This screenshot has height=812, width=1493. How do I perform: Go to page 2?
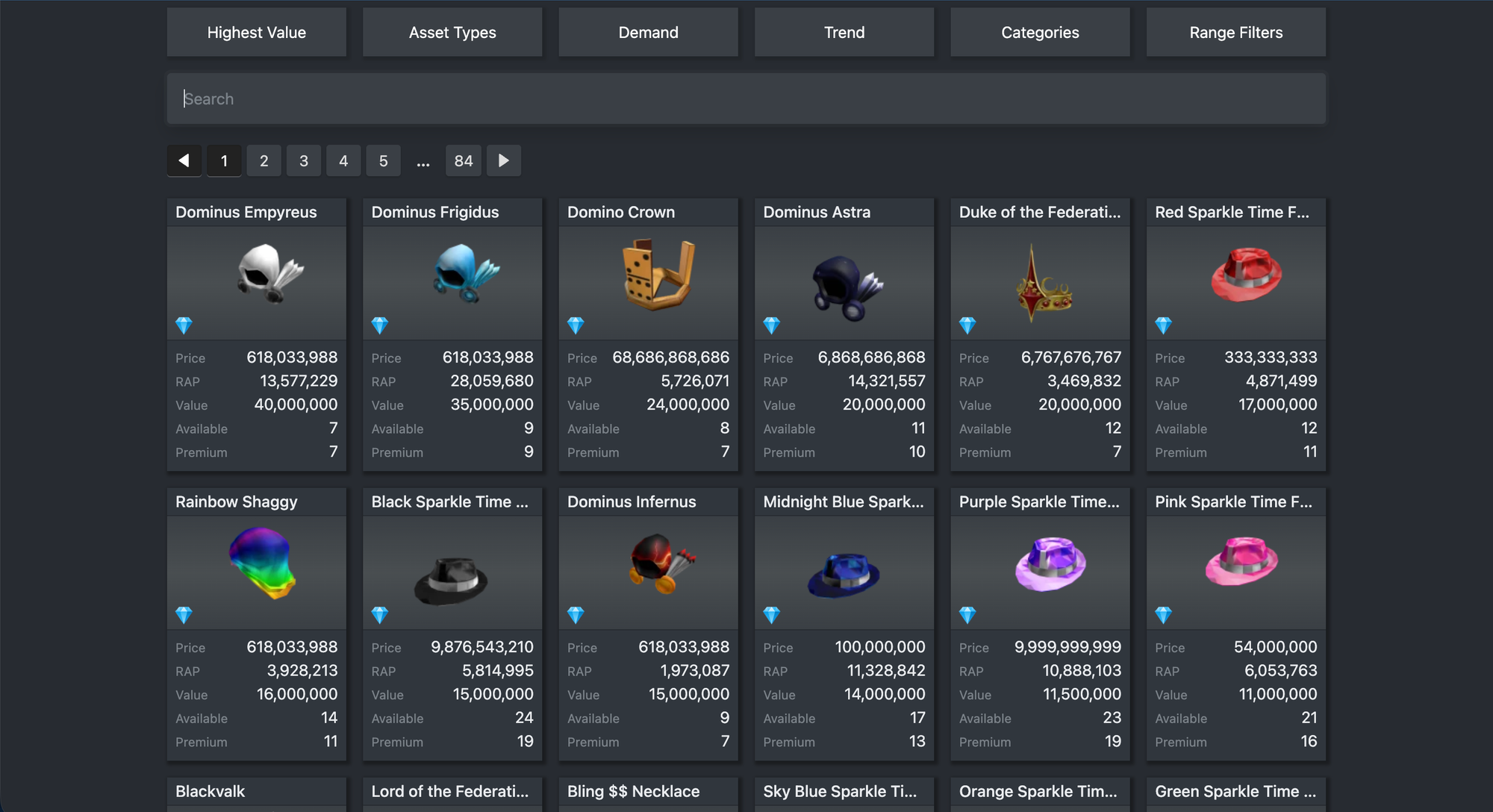[x=264, y=160]
